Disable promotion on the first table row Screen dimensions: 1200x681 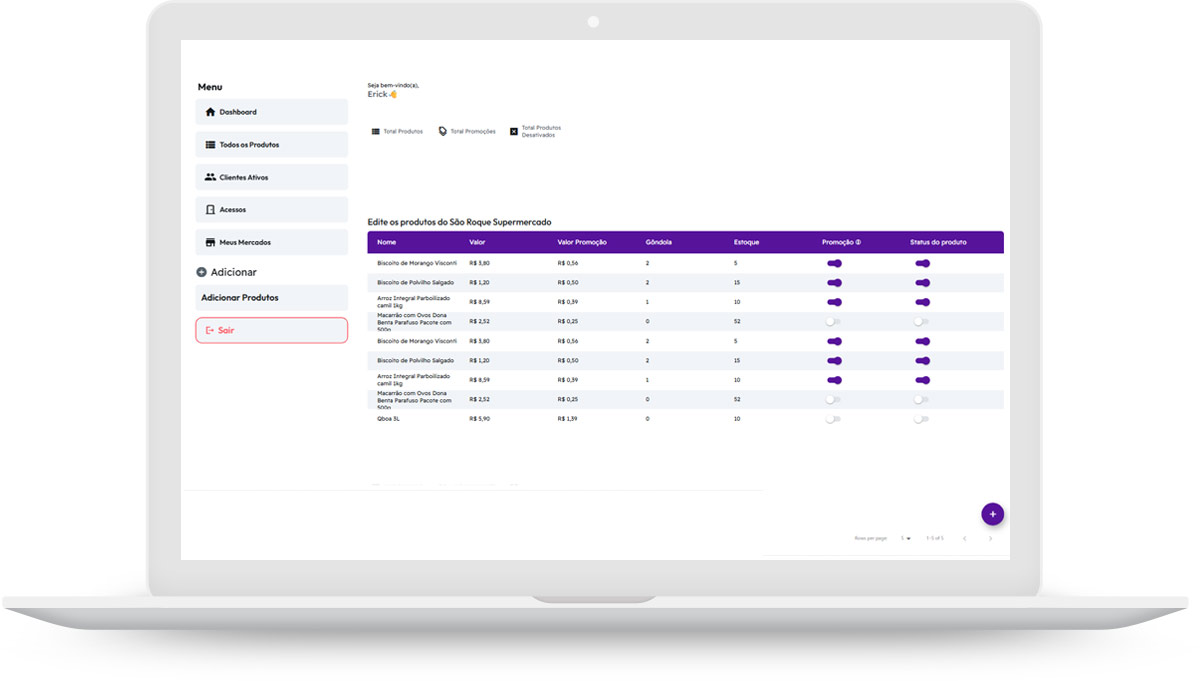pos(833,263)
